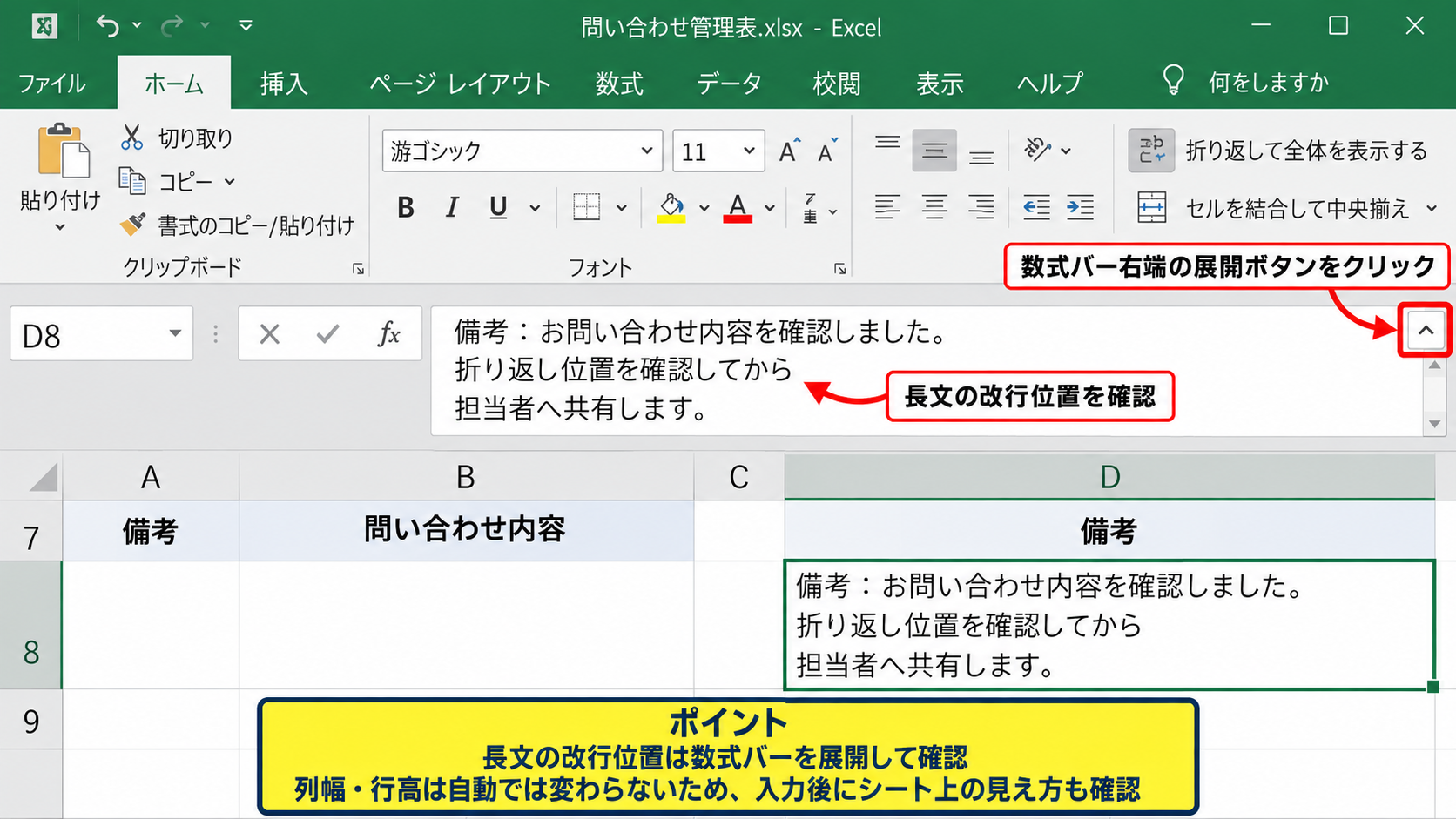
Task: Click the Copy icon
Action: tap(131, 181)
